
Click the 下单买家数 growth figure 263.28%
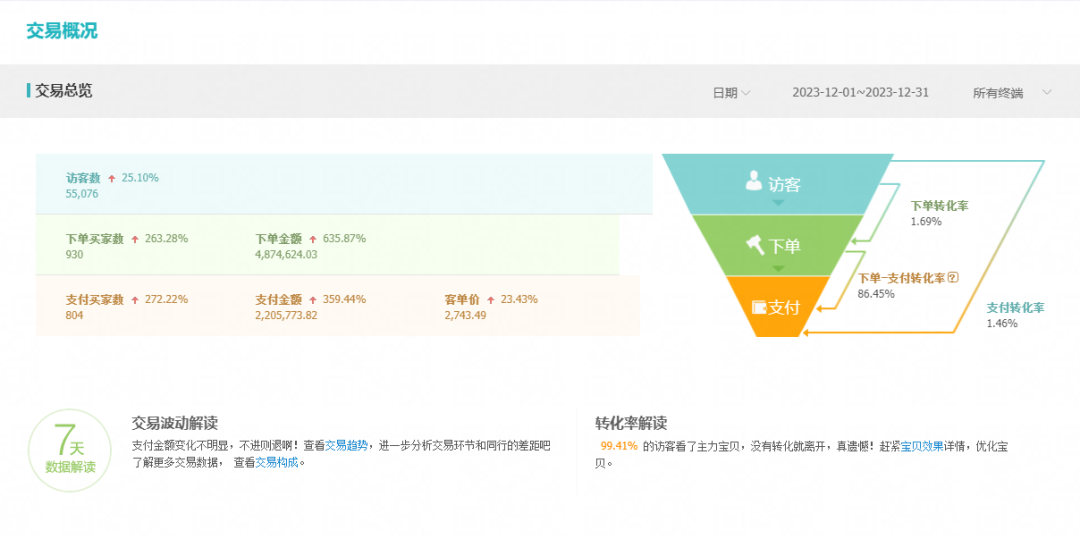point(166,239)
